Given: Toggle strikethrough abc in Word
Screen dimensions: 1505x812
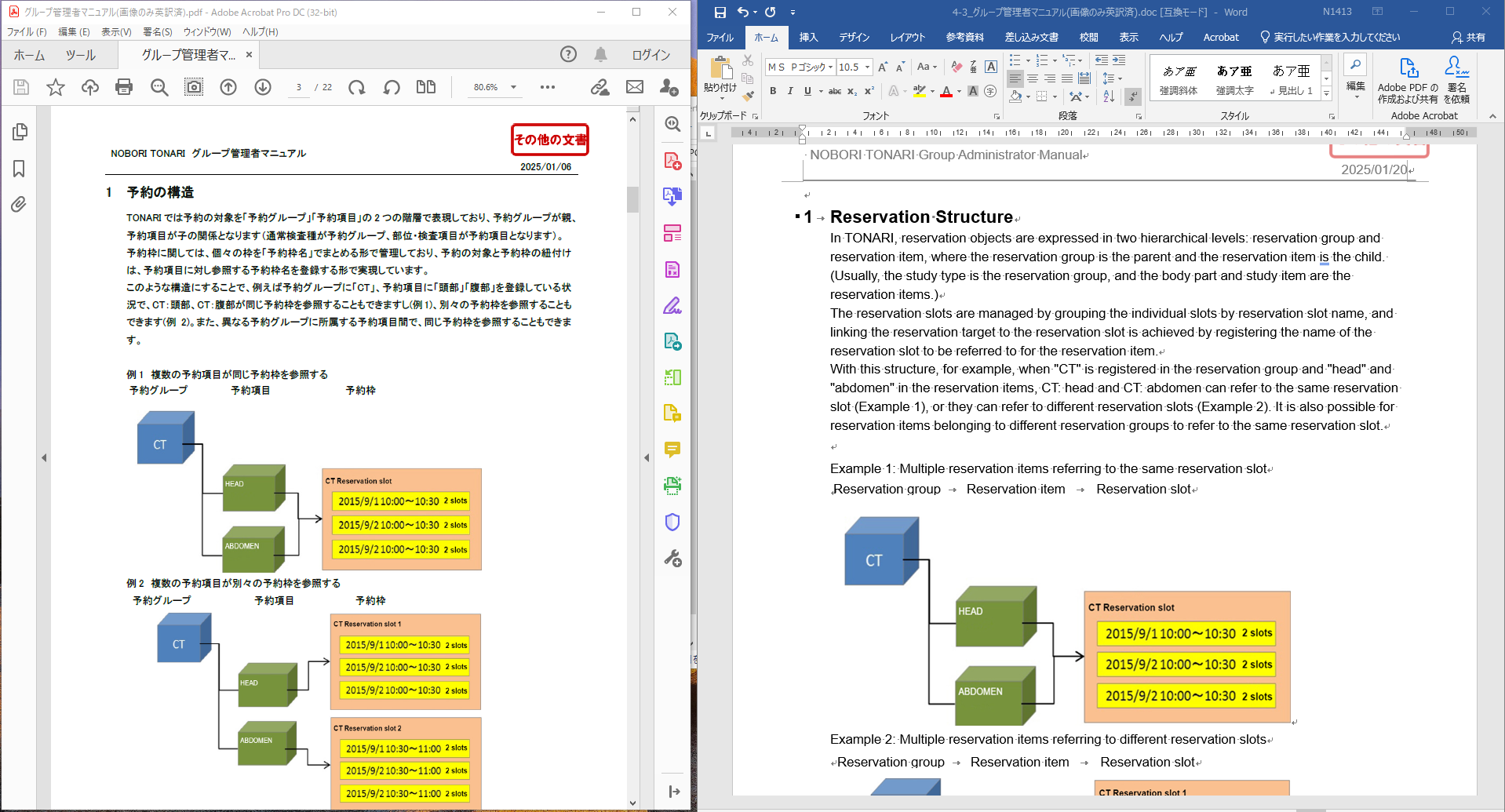Looking at the screenshot, I should click(x=835, y=91).
